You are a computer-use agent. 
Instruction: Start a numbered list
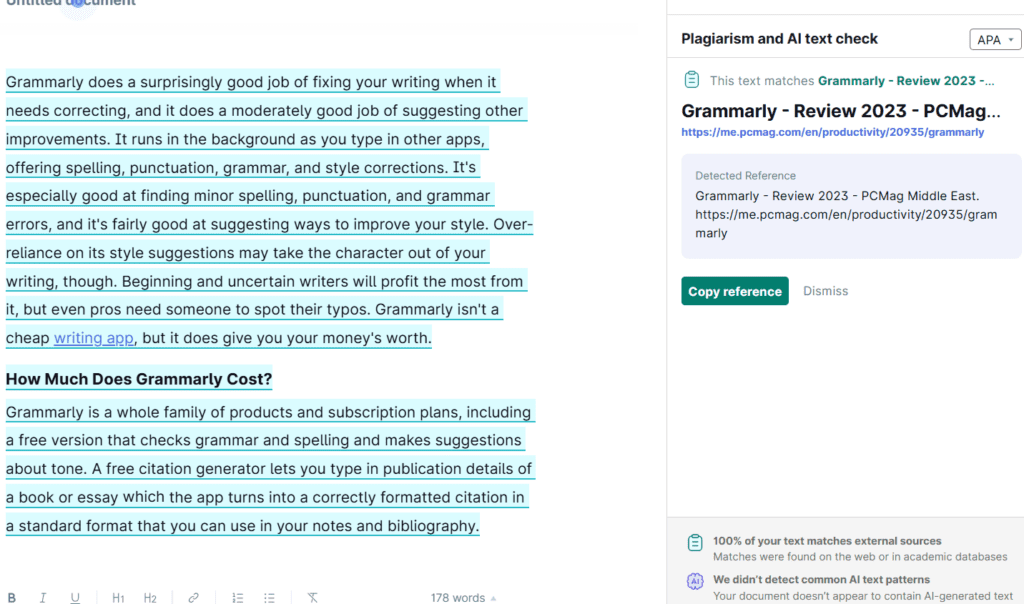237,598
